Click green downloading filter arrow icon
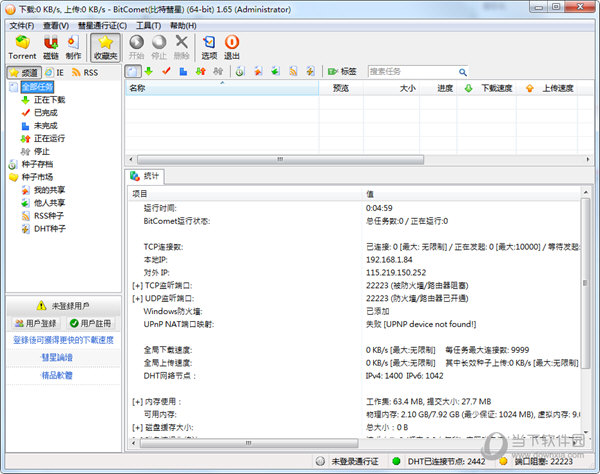Image resolution: width=600 pixels, height=474 pixels. (148, 71)
